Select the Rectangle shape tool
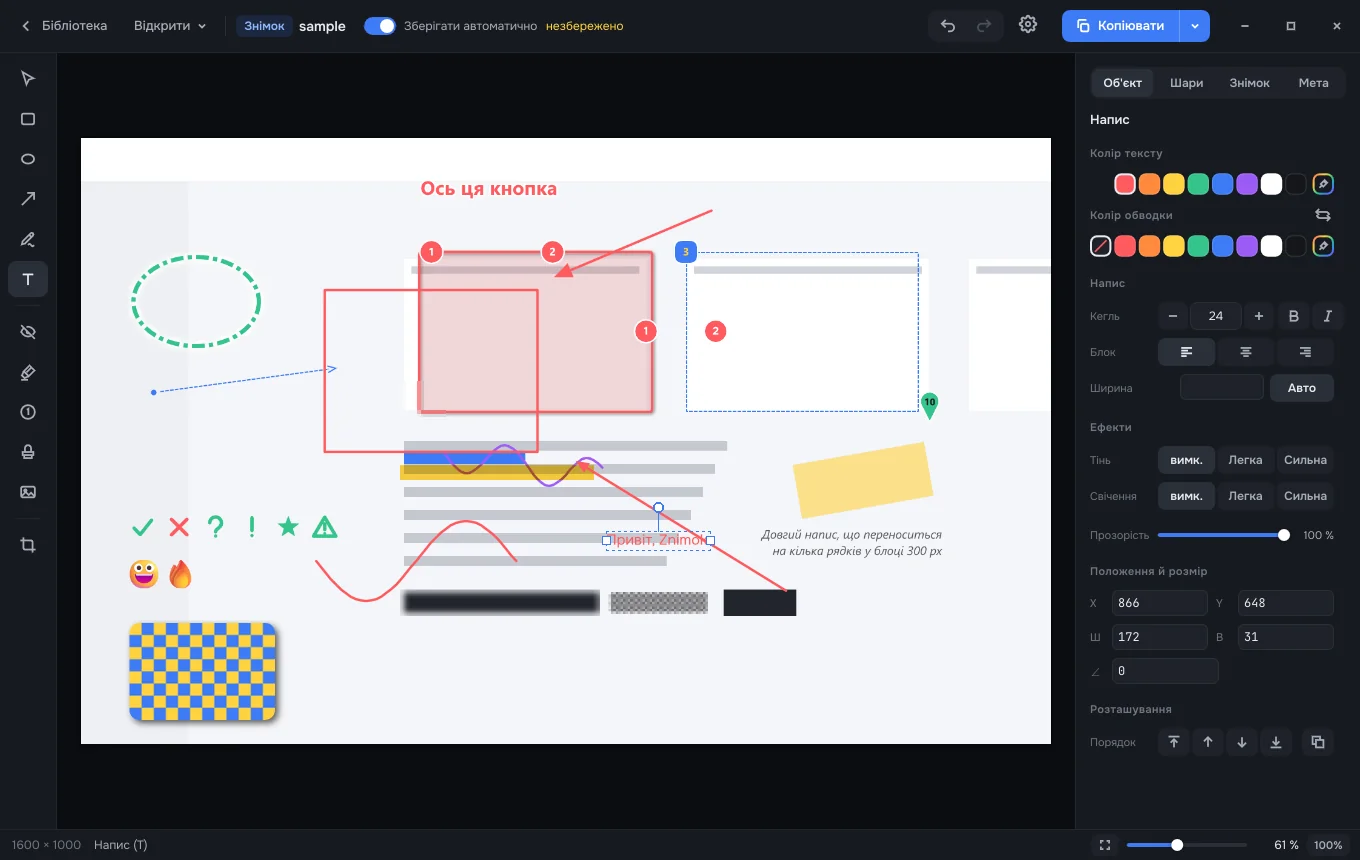The height and width of the screenshot is (860, 1360). point(28,119)
